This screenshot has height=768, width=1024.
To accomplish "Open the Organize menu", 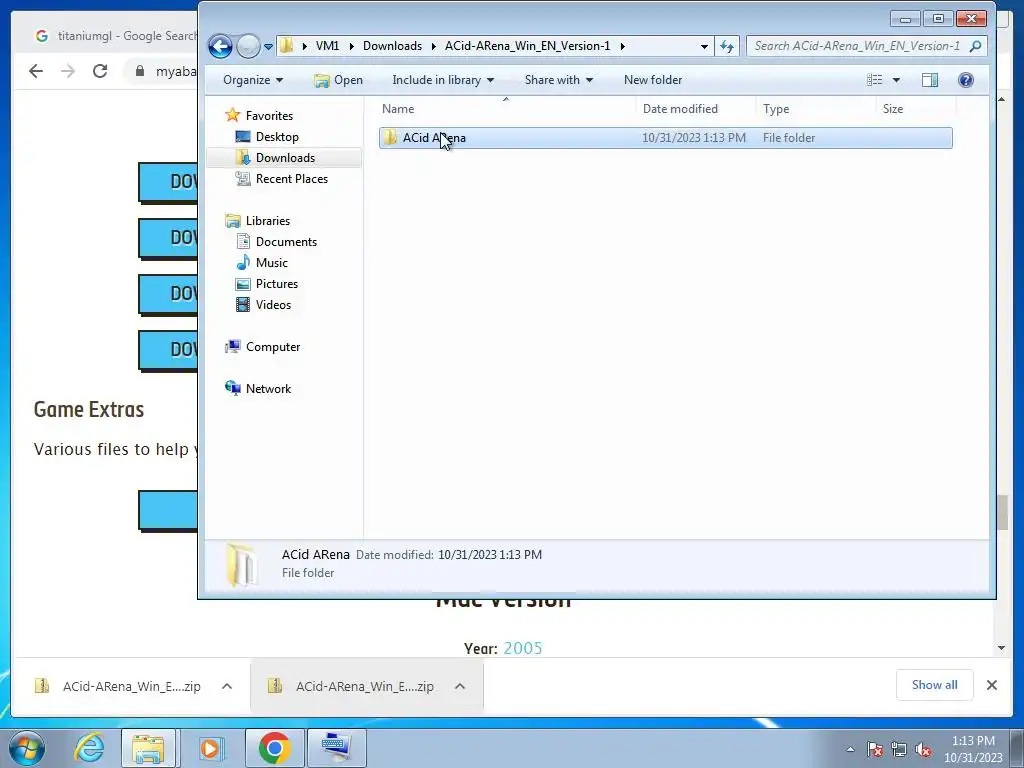I will coord(253,80).
